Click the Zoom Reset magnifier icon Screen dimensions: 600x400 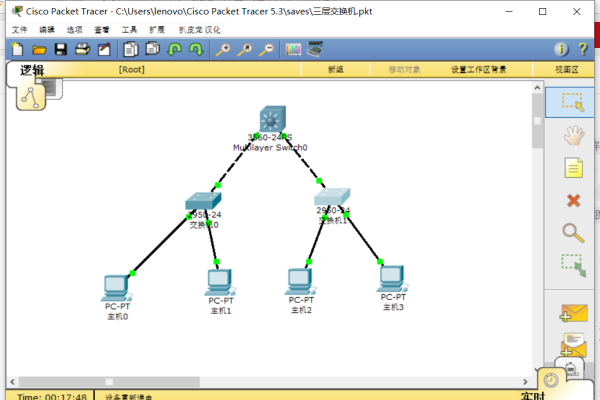(245, 50)
